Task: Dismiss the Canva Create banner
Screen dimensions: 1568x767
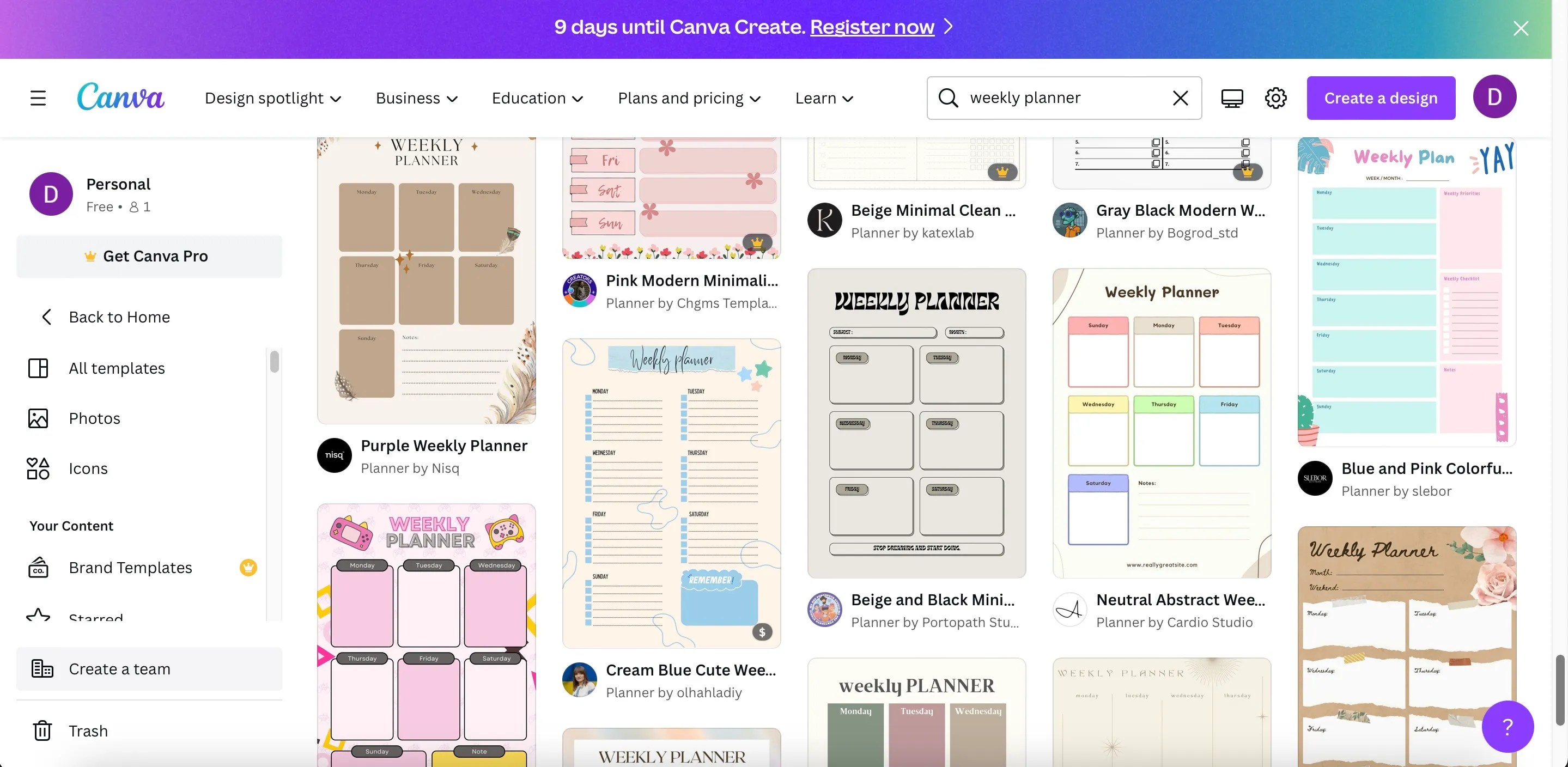Action: [x=1521, y=28]
